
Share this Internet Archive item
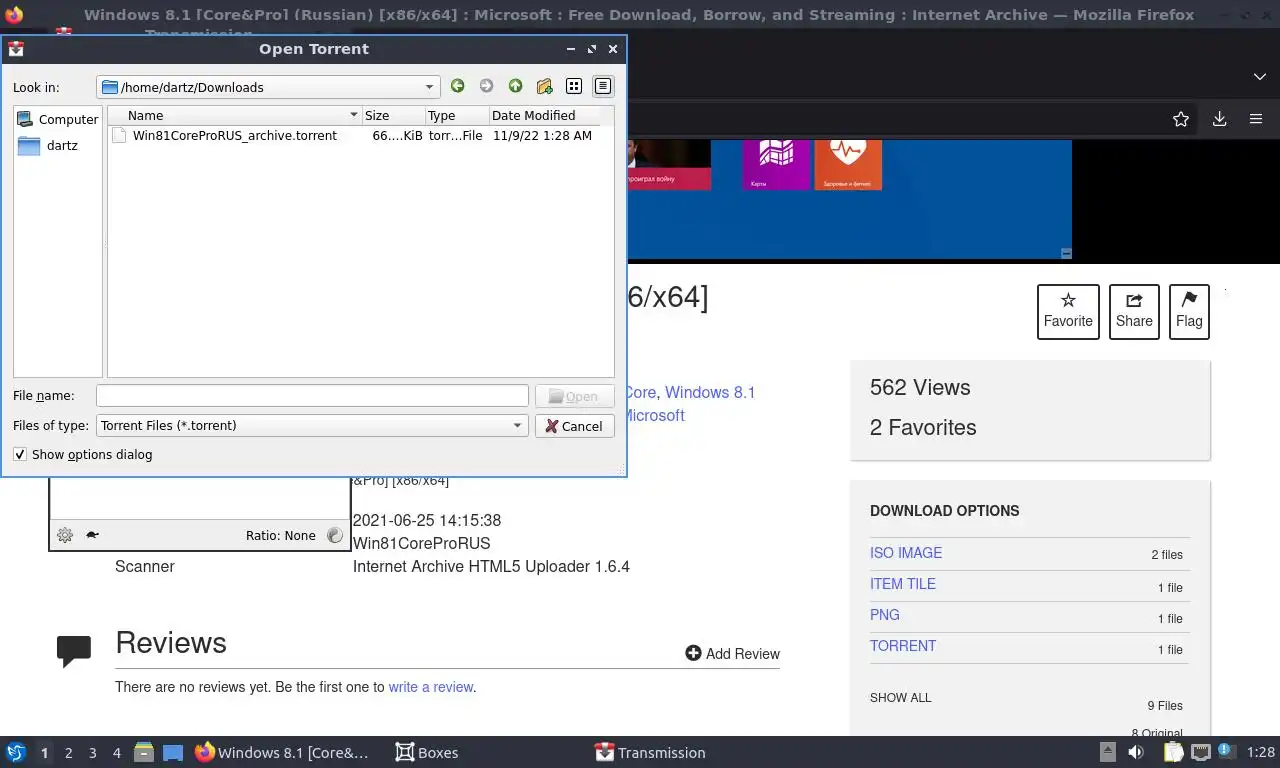(x=1134, y=311)
